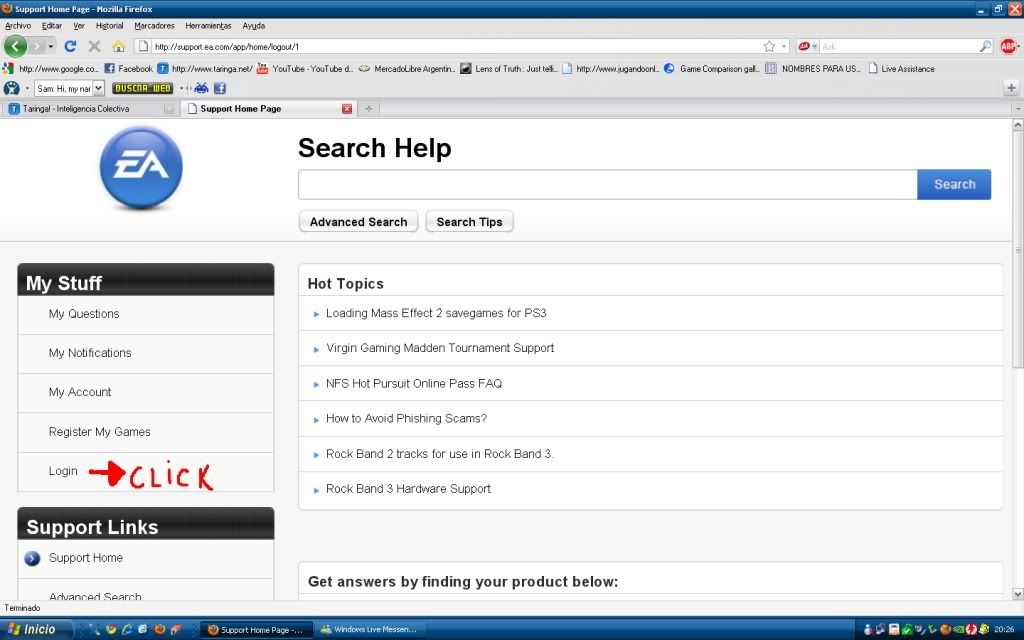The image size is (1024, 640).
Task: Open the list all tabs dropdown arrow
Action: click(1017, 109)
